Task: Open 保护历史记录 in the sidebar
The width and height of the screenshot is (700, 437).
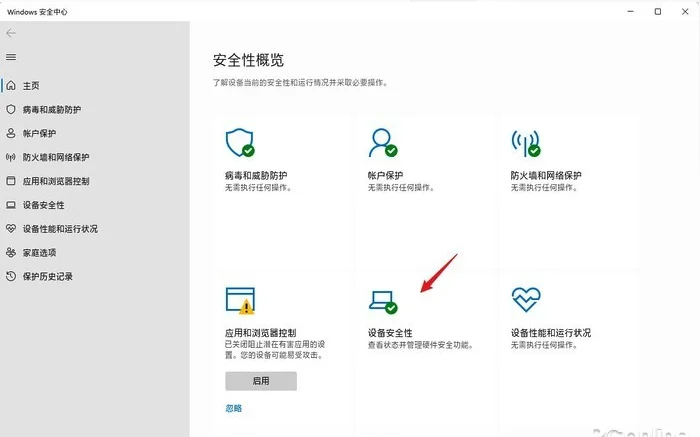Action: 48,276
